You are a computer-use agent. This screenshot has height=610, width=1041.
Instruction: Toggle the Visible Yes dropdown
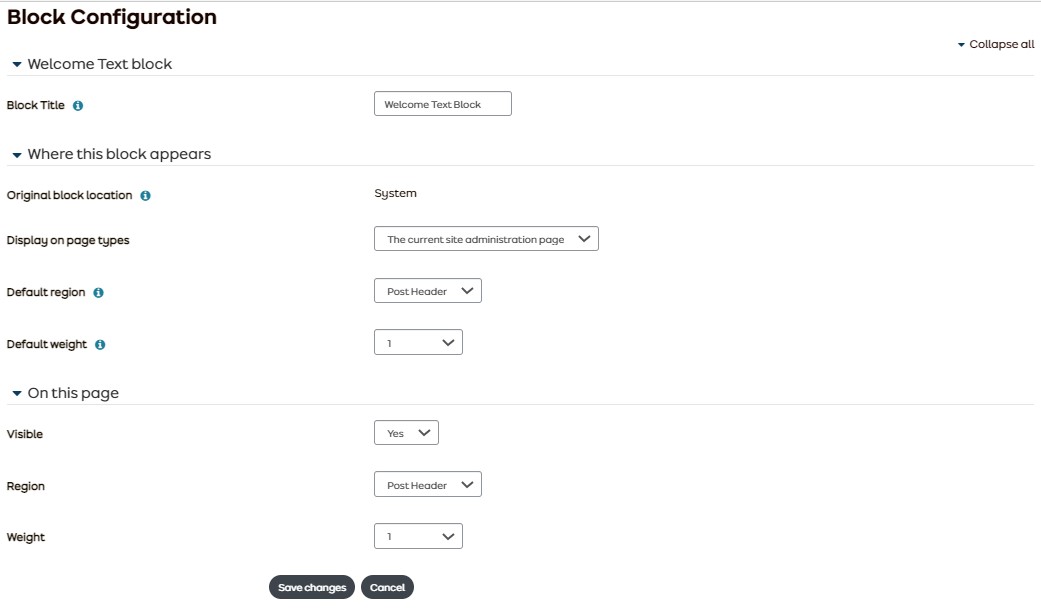(x=406, y=433)
